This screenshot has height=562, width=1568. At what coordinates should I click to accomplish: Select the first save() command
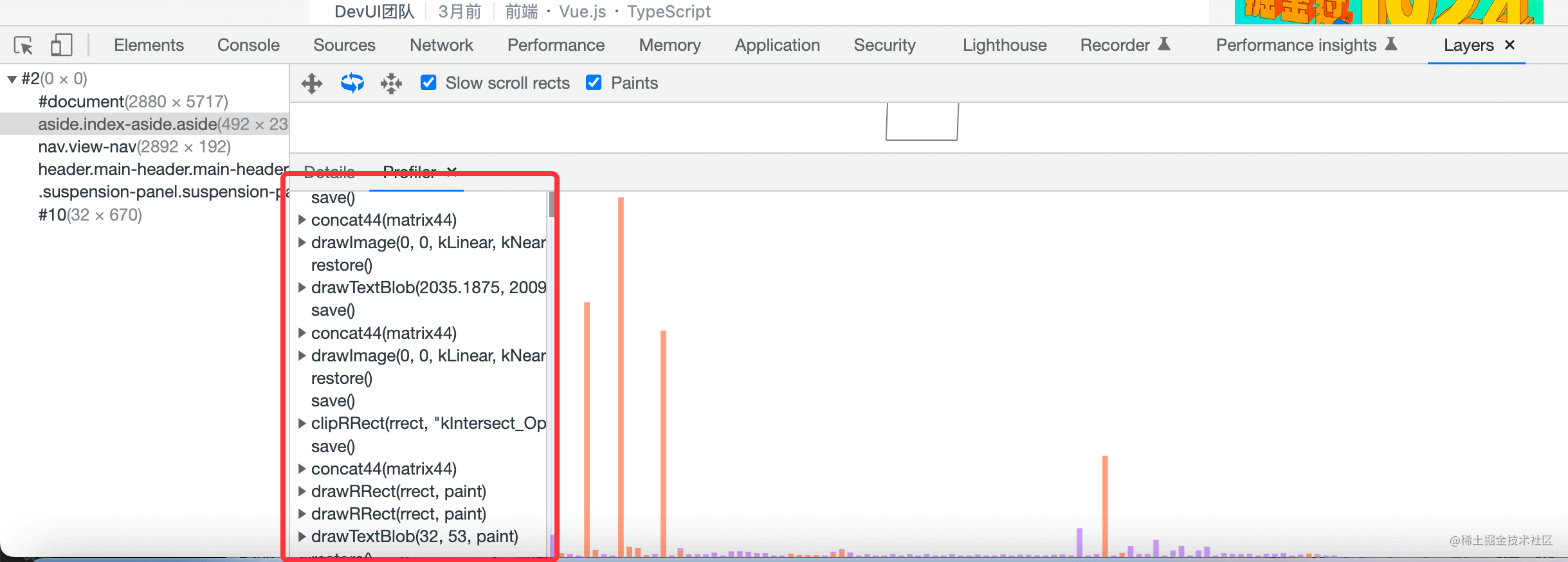coord(333,198)
